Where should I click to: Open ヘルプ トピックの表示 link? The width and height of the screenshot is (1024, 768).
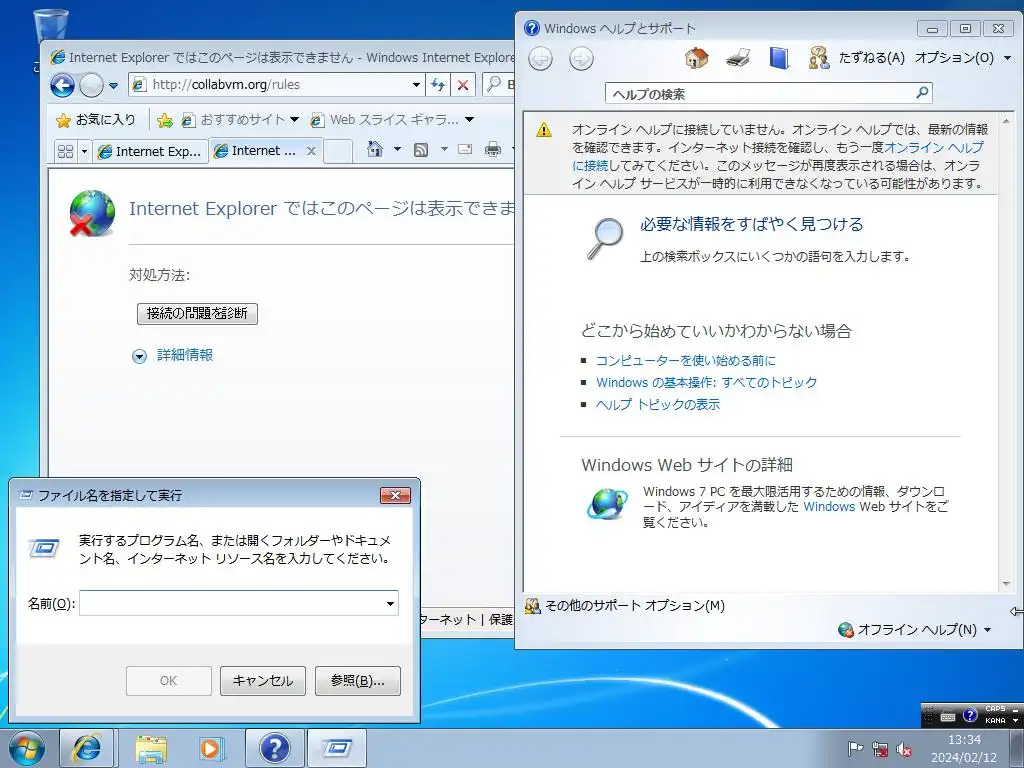pyautogui.click(x=657, y=405)
